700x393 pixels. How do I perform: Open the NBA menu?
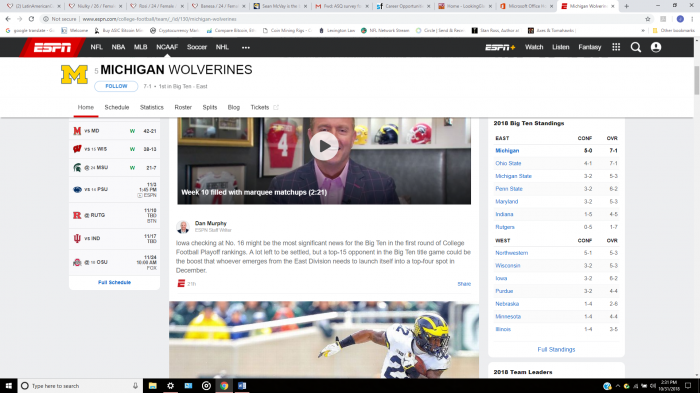coord(118,47)
